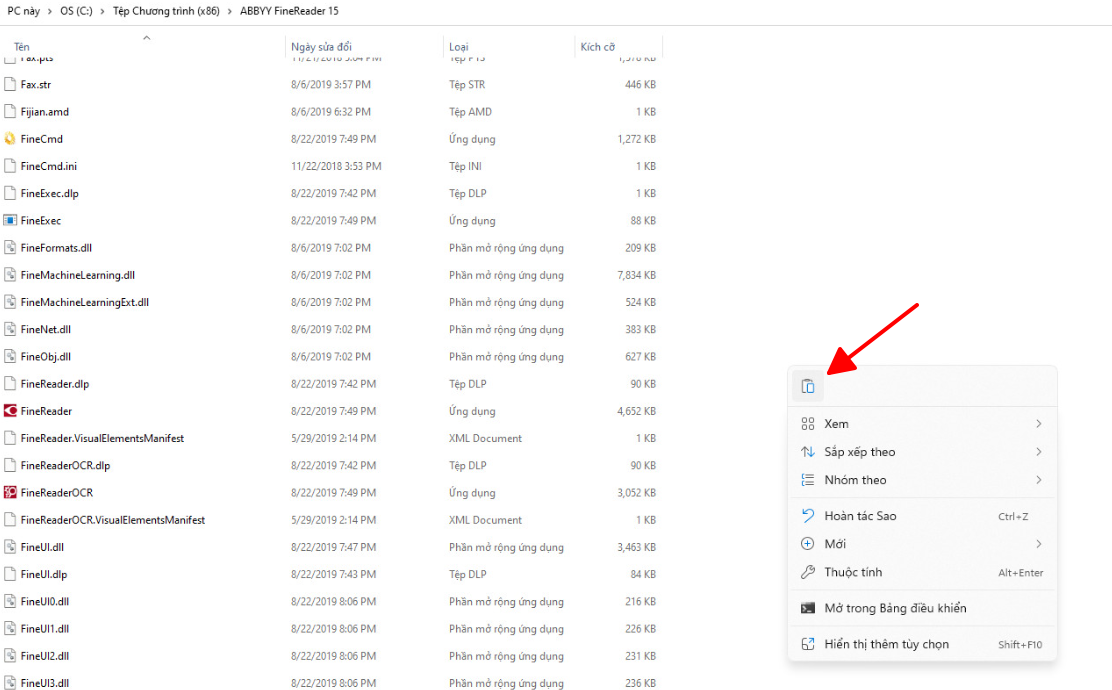Select the FineUI3.dll file name
Screen dimensions: 1112x690
pyautogui.click(x=45, y=683)
